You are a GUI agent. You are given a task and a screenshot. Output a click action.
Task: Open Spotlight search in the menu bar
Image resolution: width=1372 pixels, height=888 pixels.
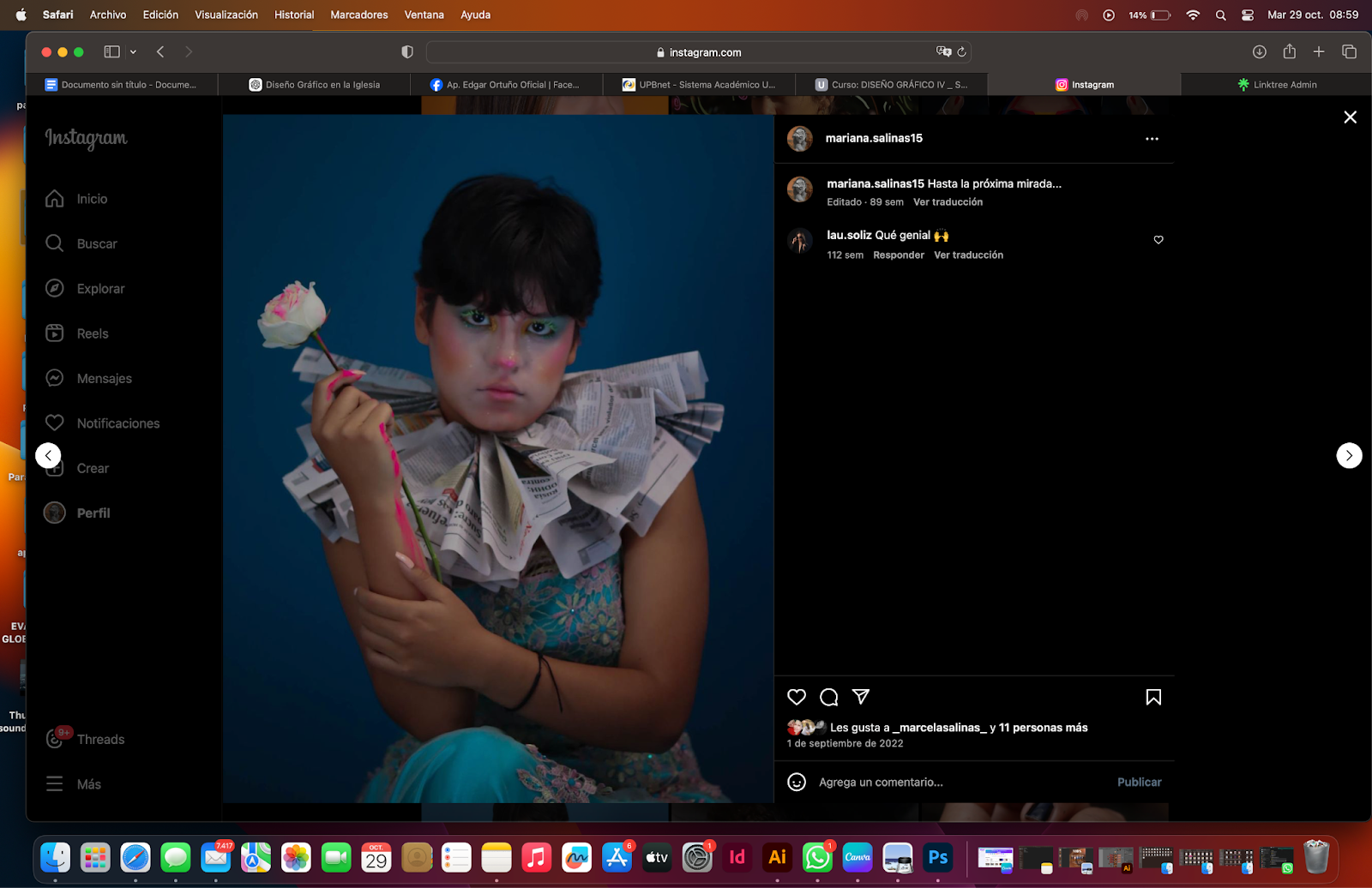coord(1220,15)
